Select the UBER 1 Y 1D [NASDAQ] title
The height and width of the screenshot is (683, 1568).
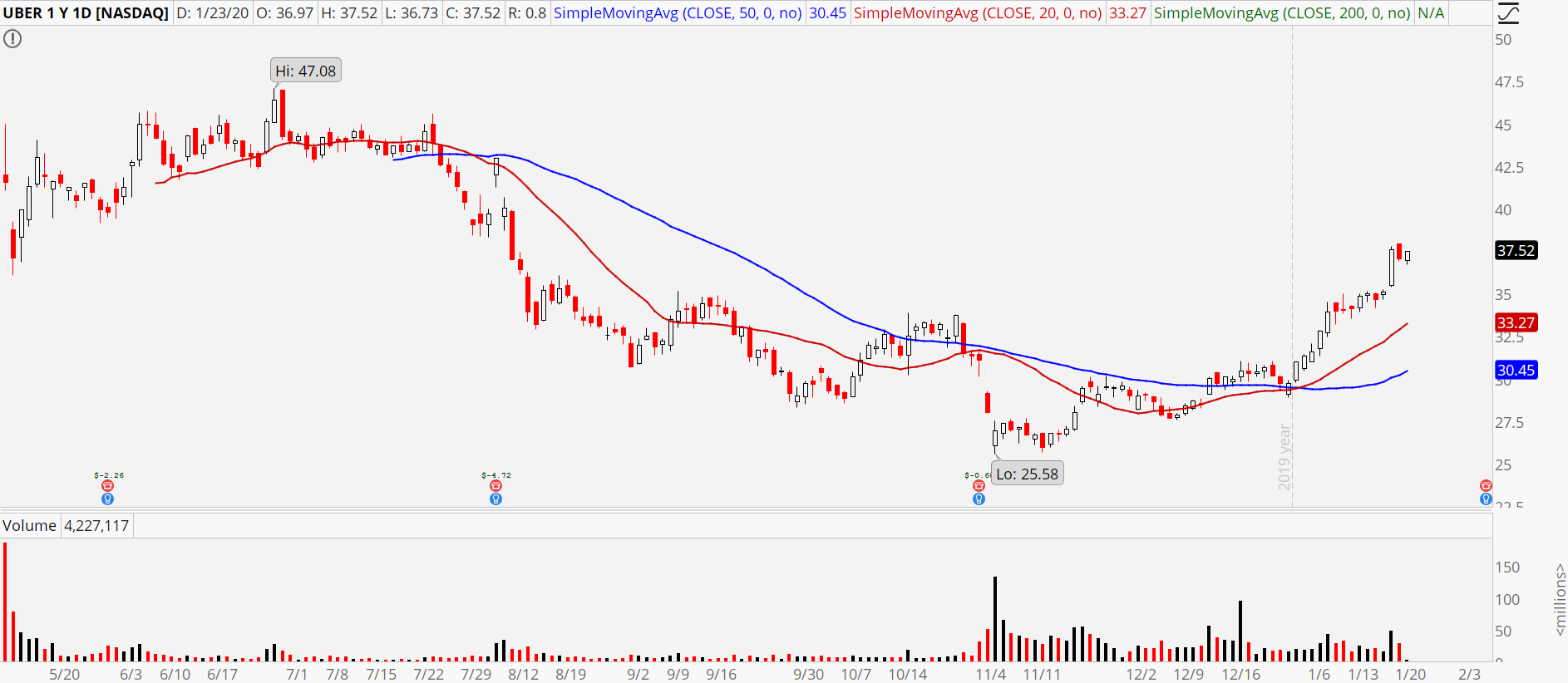(x=86, y=13)
